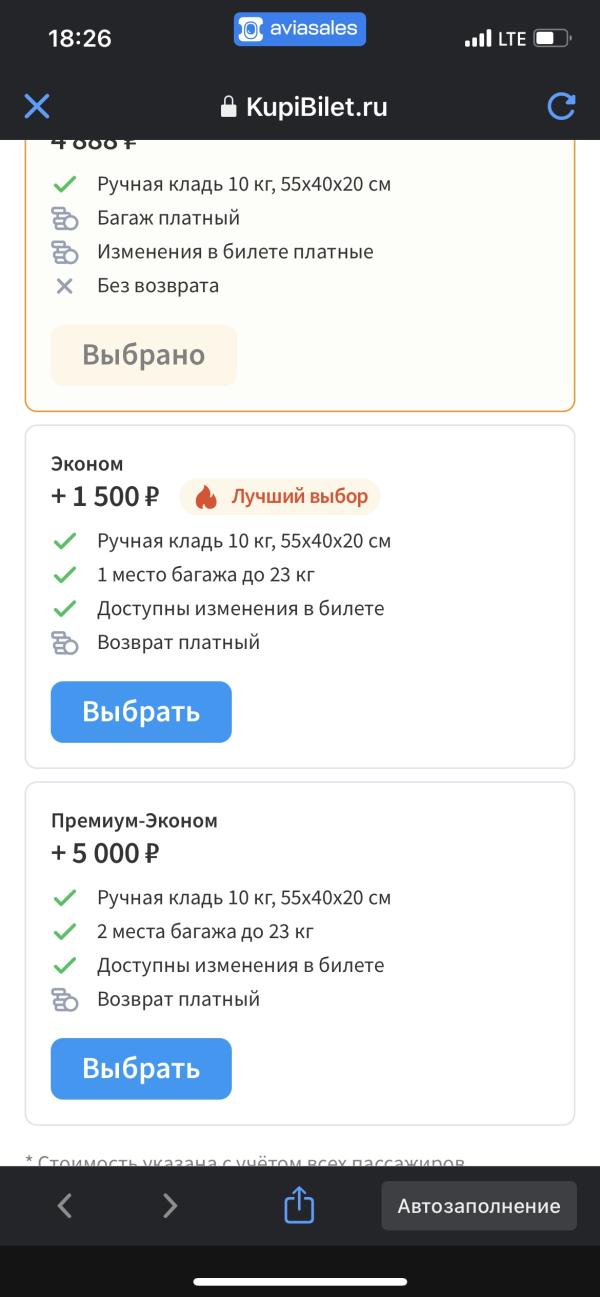
Task: Tap coins icon by Возврат платный in Эконом
Action: pyautogui.click(x=65, y=643)
